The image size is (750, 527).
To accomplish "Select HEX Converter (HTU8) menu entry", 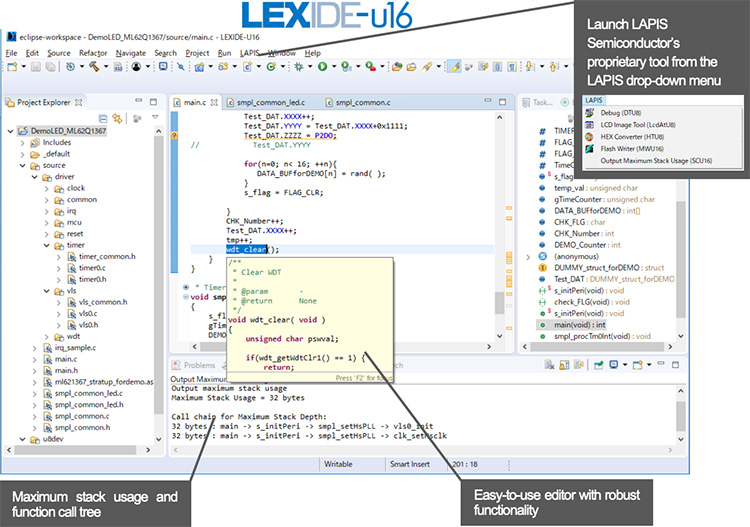I will 632,137.
